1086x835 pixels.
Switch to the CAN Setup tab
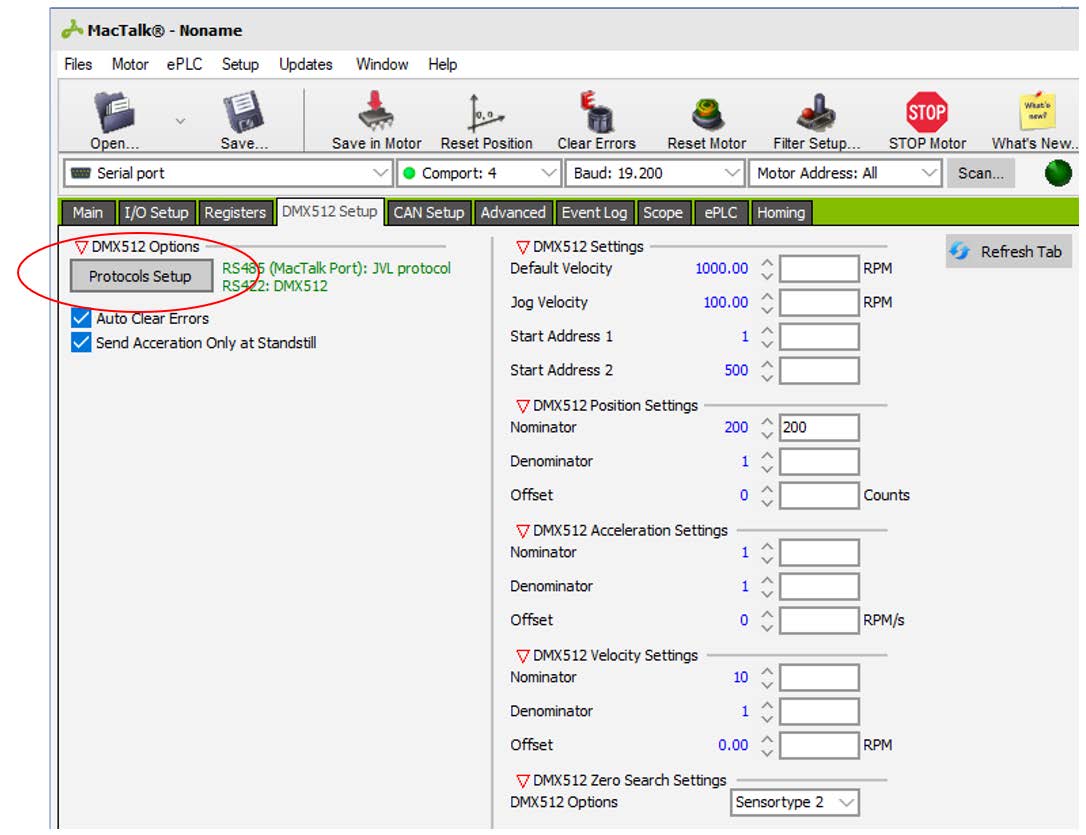pyautogui.click(x=429, y=213)
